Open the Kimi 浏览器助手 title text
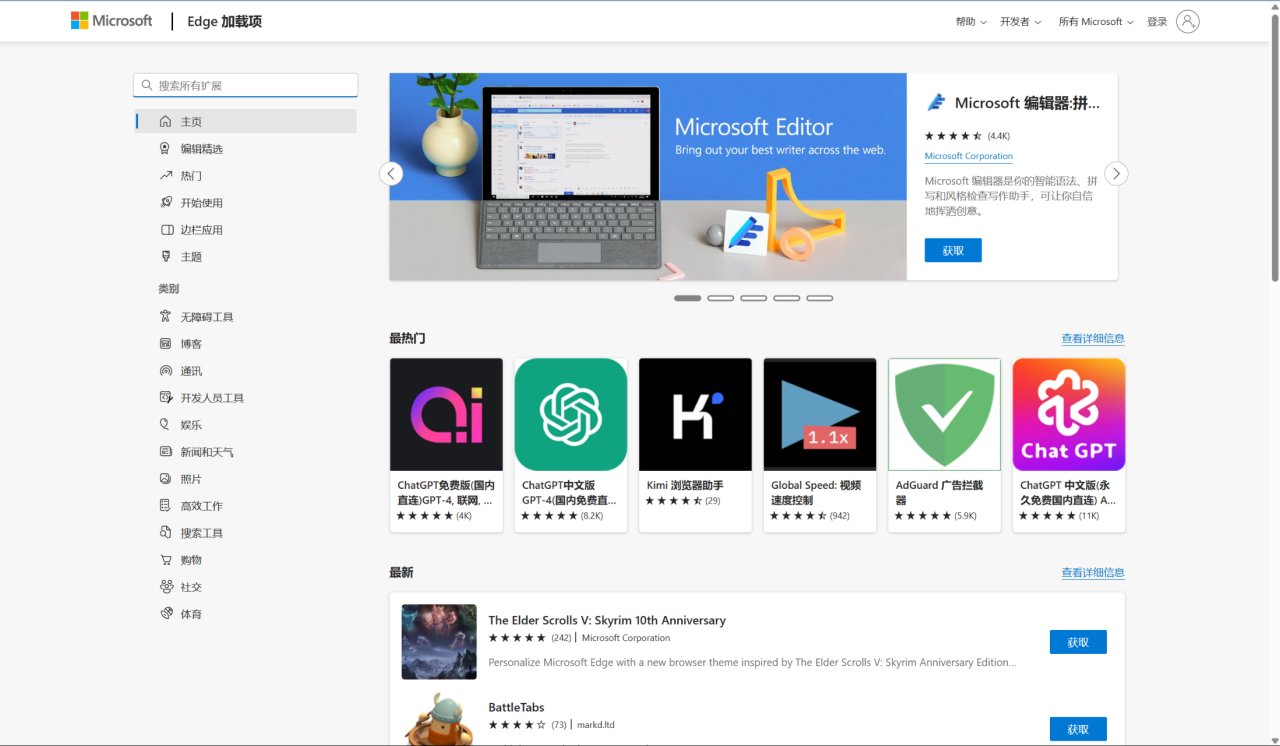 [x=685, y=485]
